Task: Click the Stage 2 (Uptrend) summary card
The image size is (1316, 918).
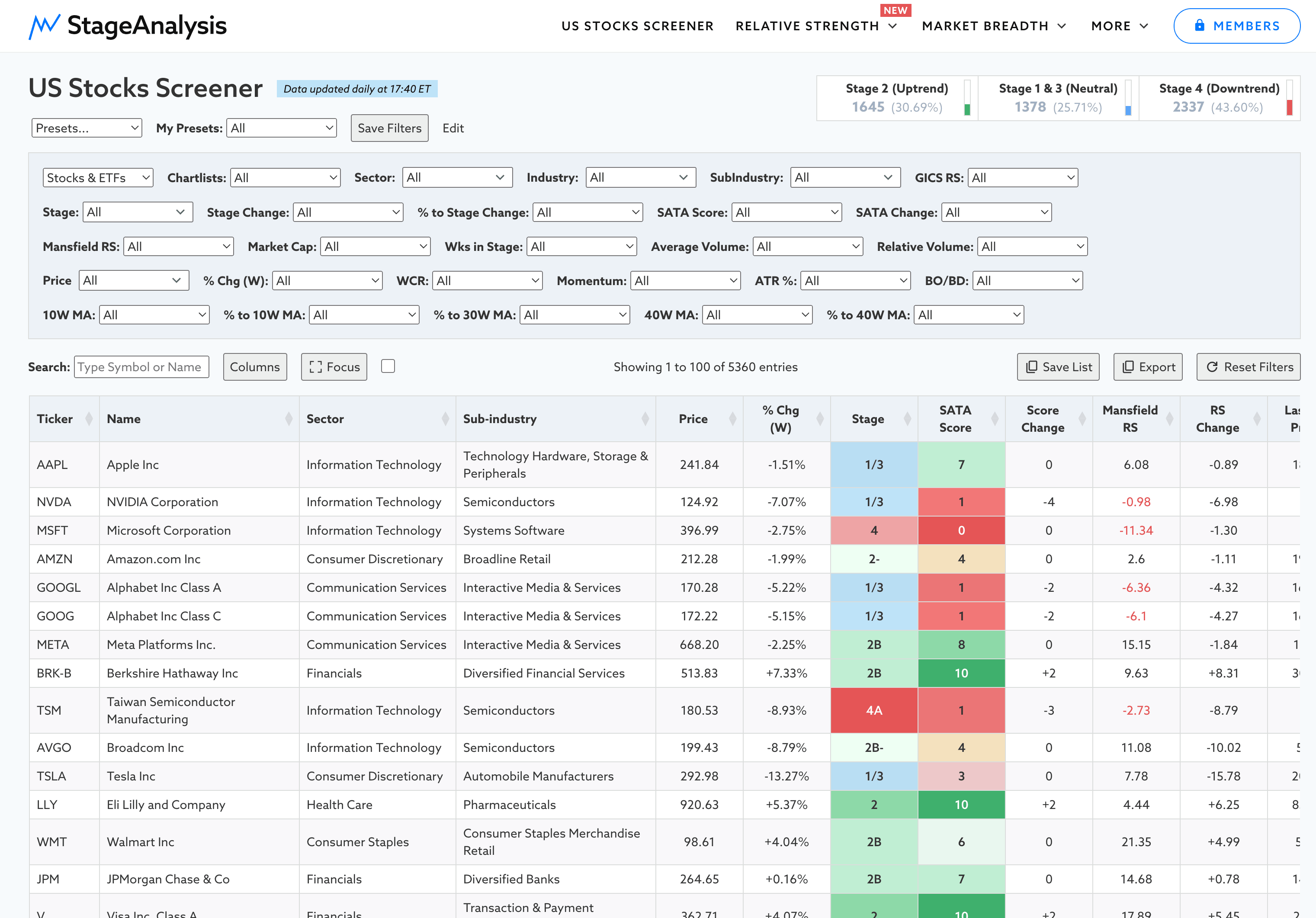Action: coord(897,98)
